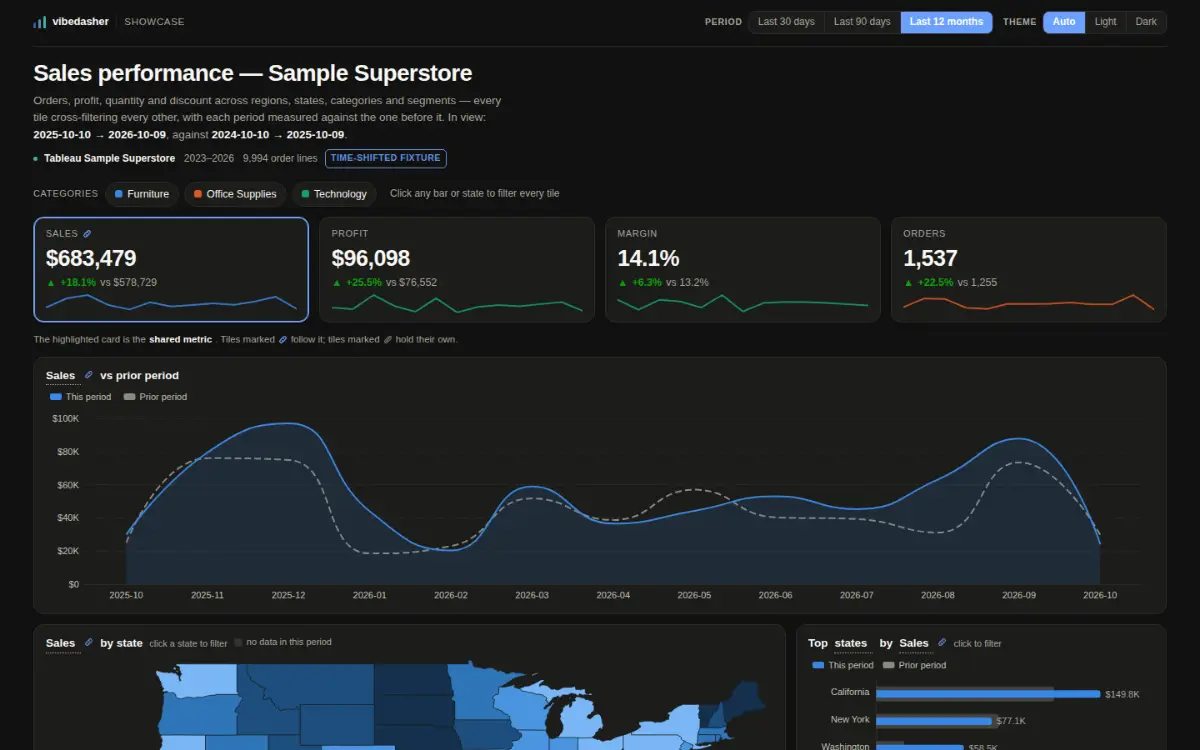Viewport: 1200px width, 750px height.
Task: Select Last 90 days period
Action: (862, 22)
